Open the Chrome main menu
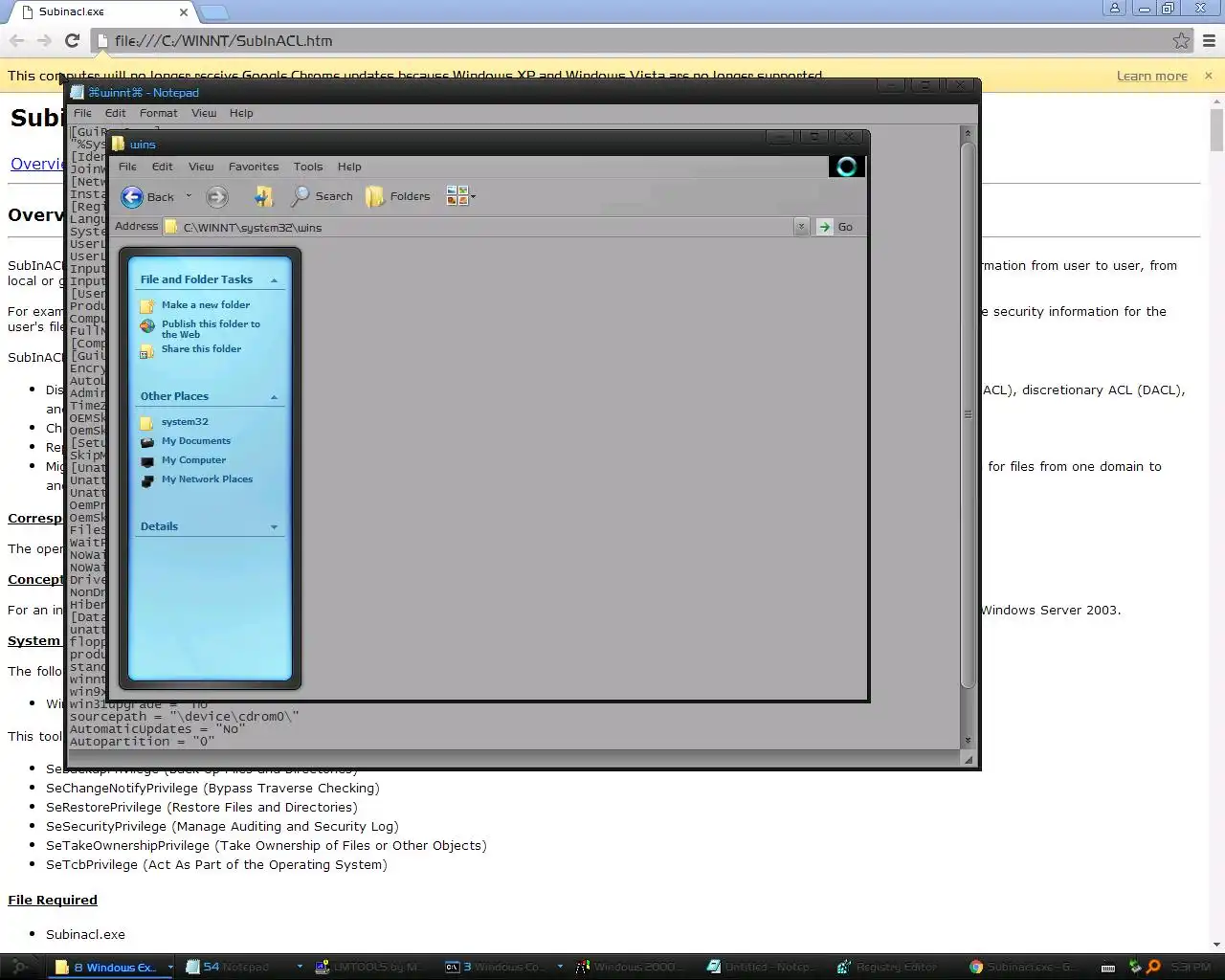 (x=1209, y=40)
